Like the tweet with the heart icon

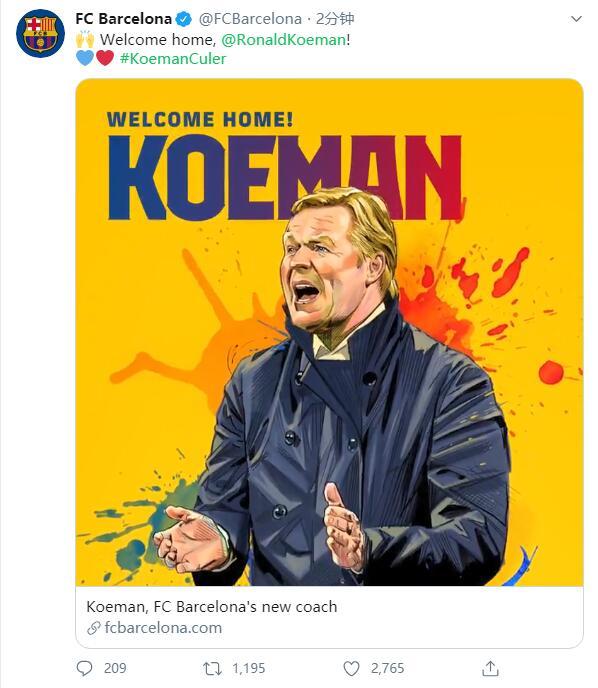pos(351,668)
